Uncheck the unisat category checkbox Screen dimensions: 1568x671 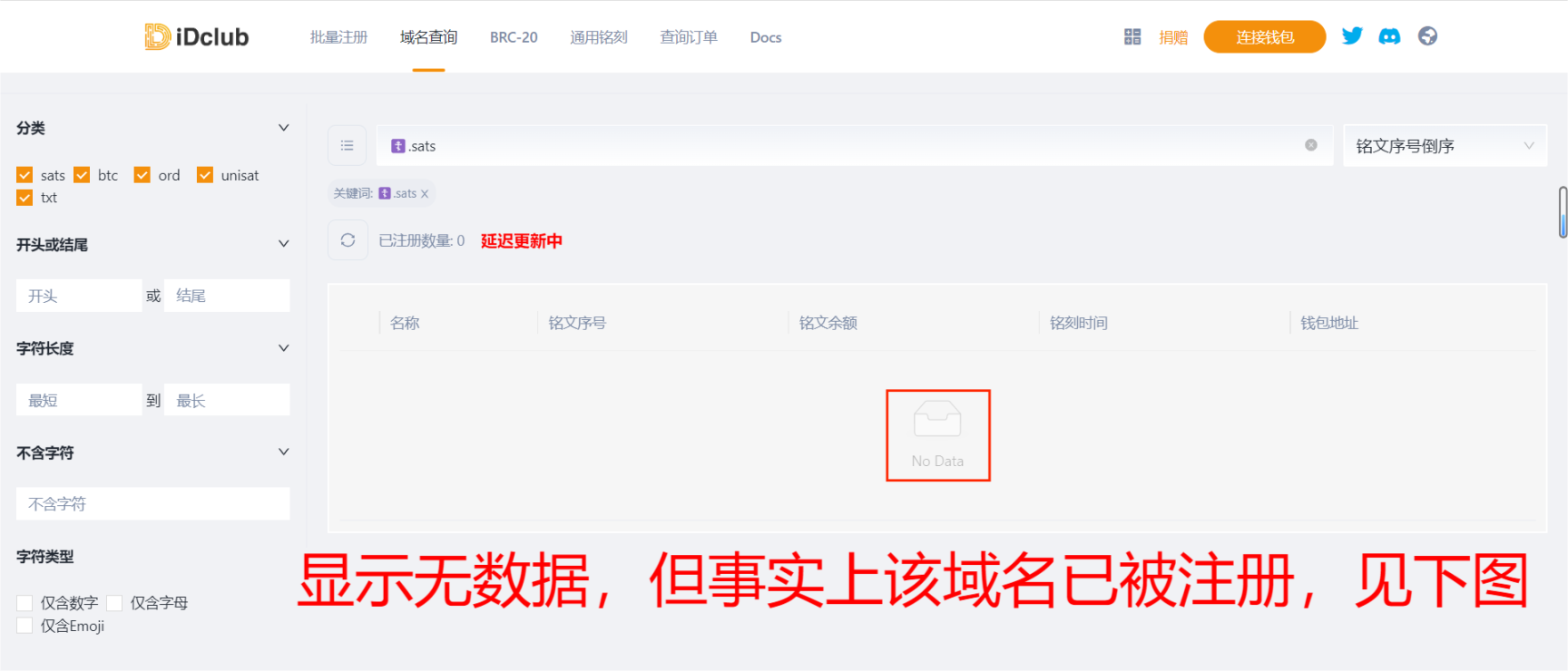click(205, 175)
